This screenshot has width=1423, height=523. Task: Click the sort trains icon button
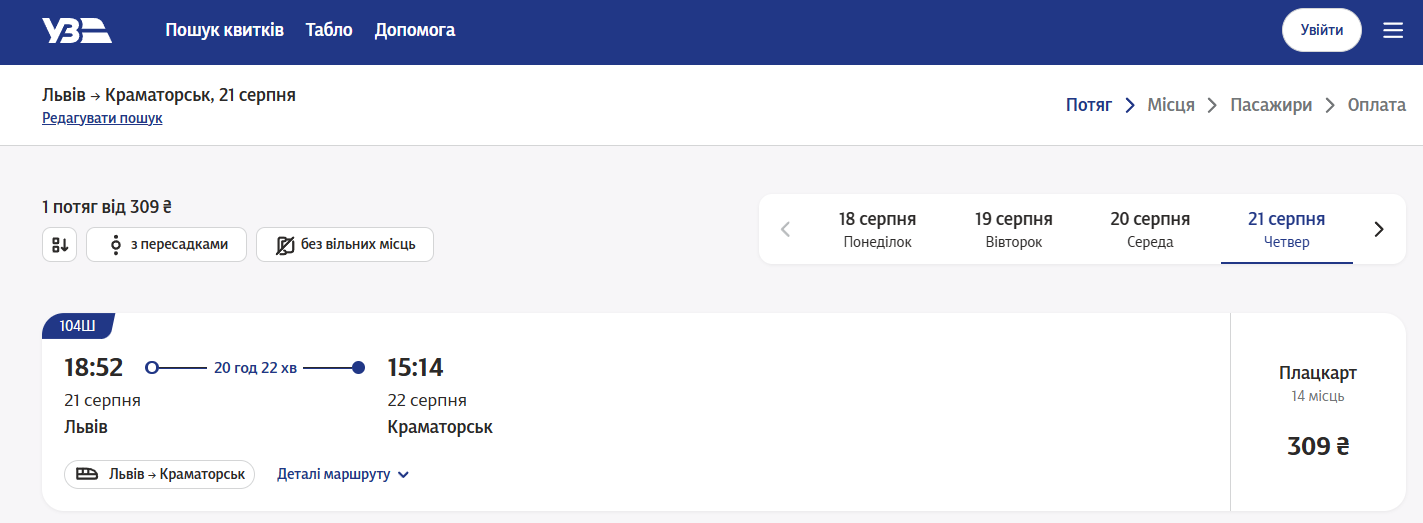(59, 245)
